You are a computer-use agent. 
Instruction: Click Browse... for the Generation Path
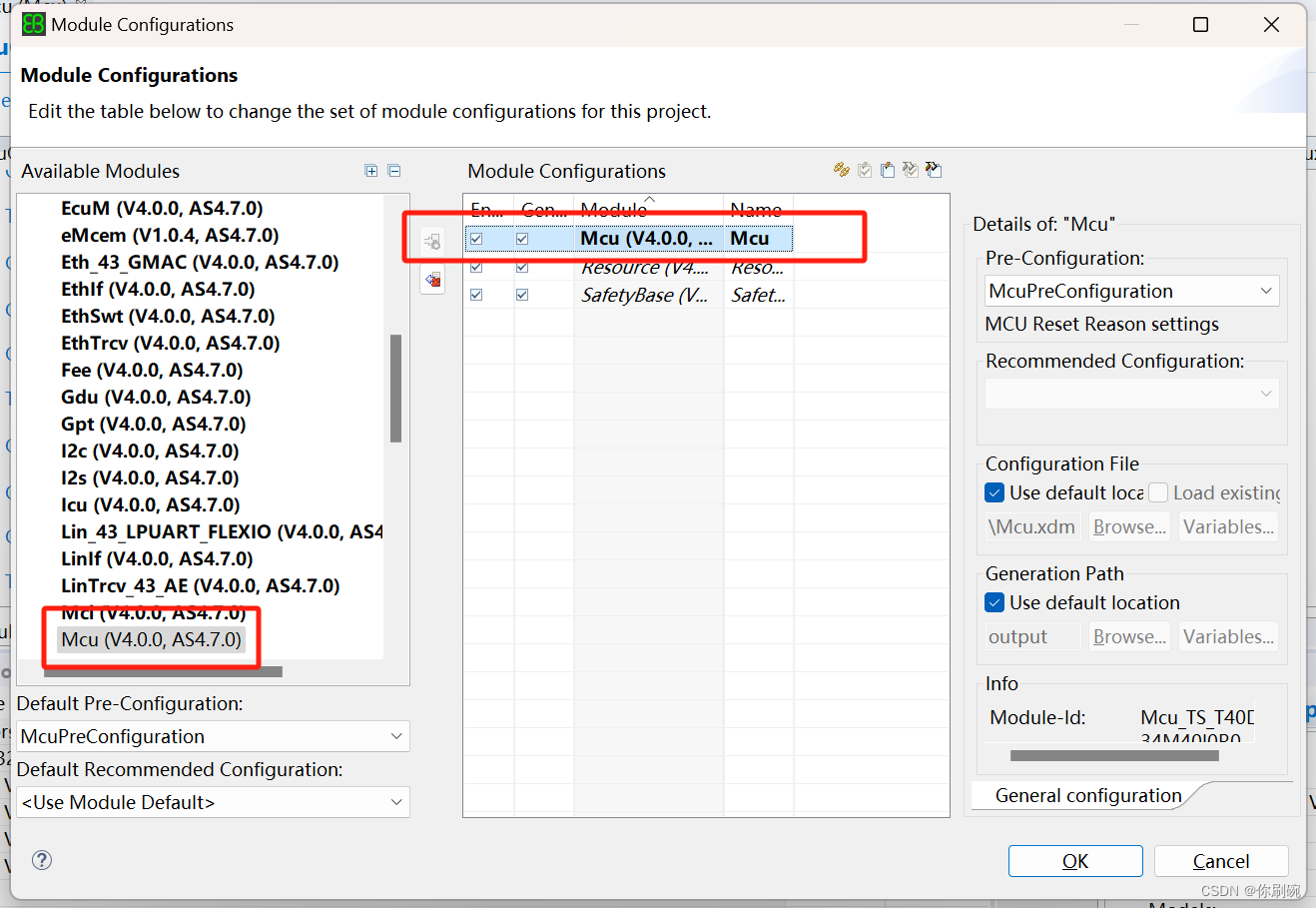(x=1129, y=636)
